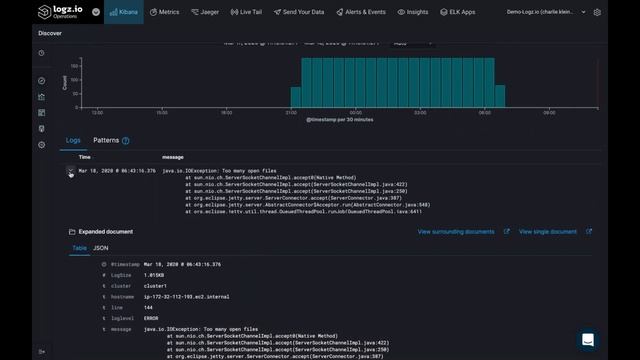Expand the Demo-Logz.io account dropdown

coord(546,12)
